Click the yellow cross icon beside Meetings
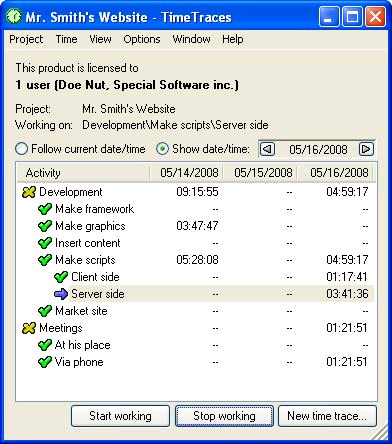Viewport: 392px width, 444px height. click(x=29, y=328)
